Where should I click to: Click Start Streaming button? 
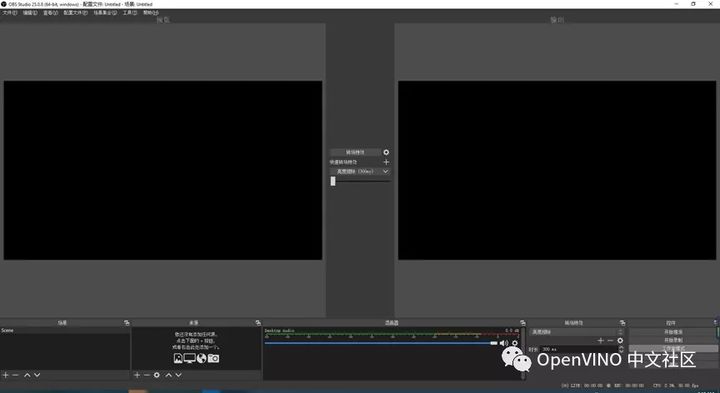[673, 331]
